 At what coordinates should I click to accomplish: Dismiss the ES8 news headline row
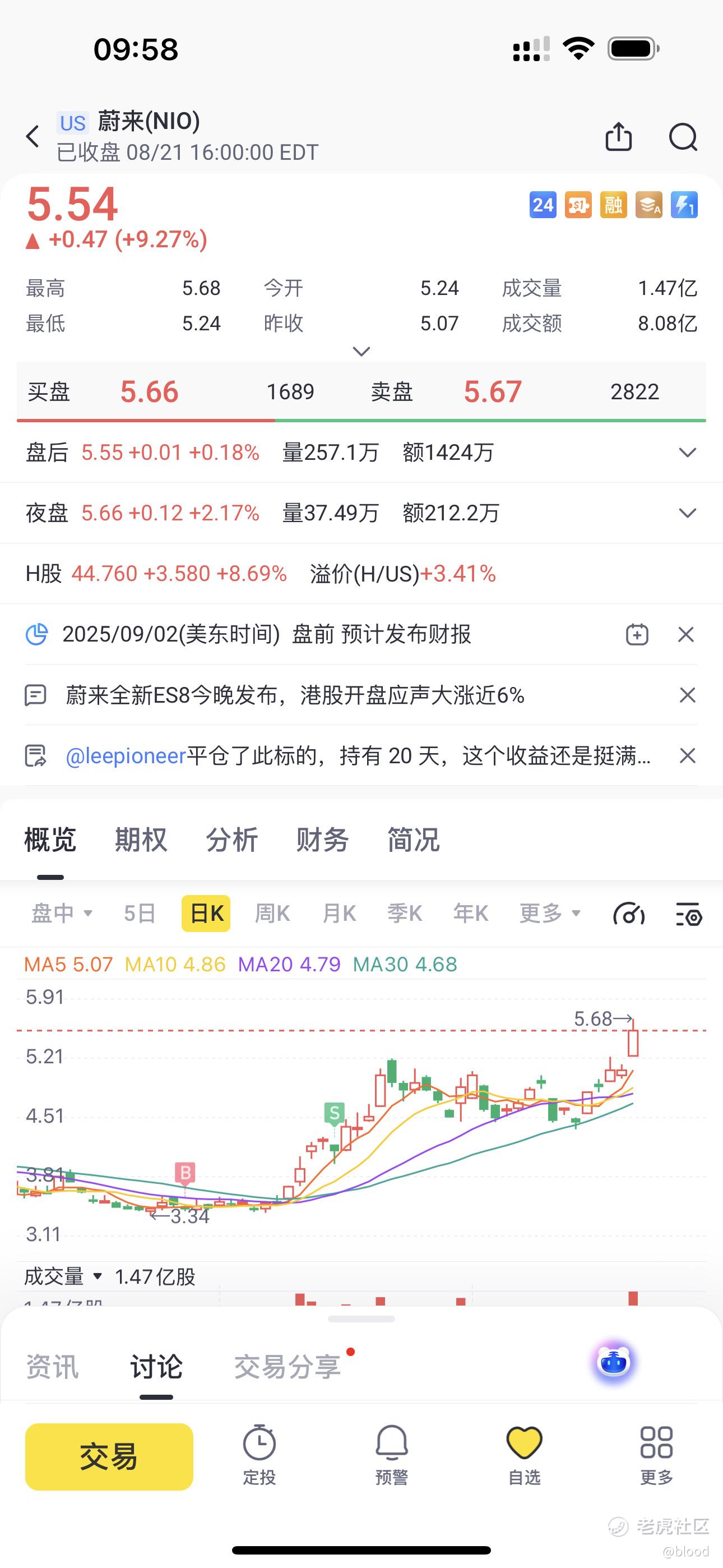687,695
